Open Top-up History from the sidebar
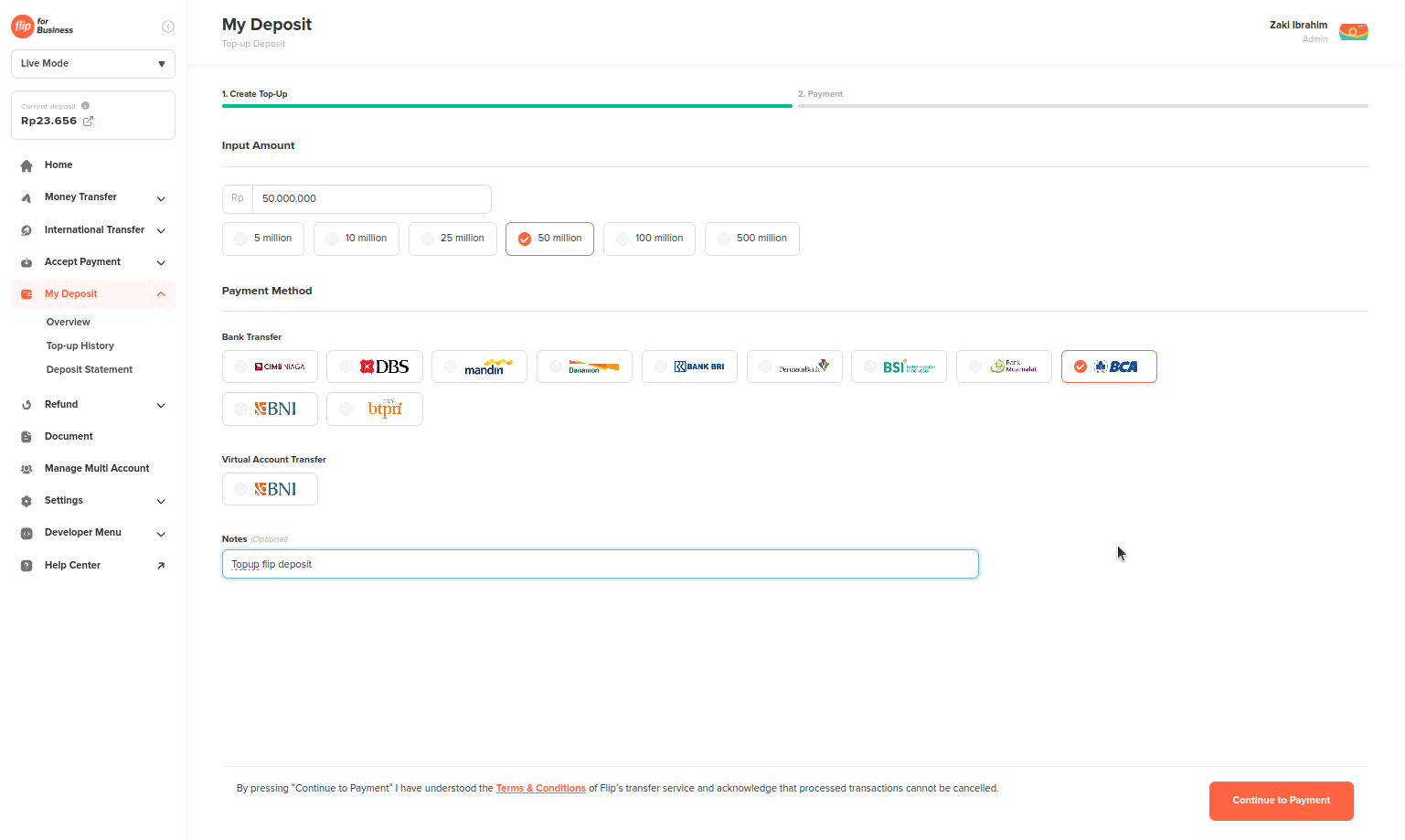 point(80,345)
